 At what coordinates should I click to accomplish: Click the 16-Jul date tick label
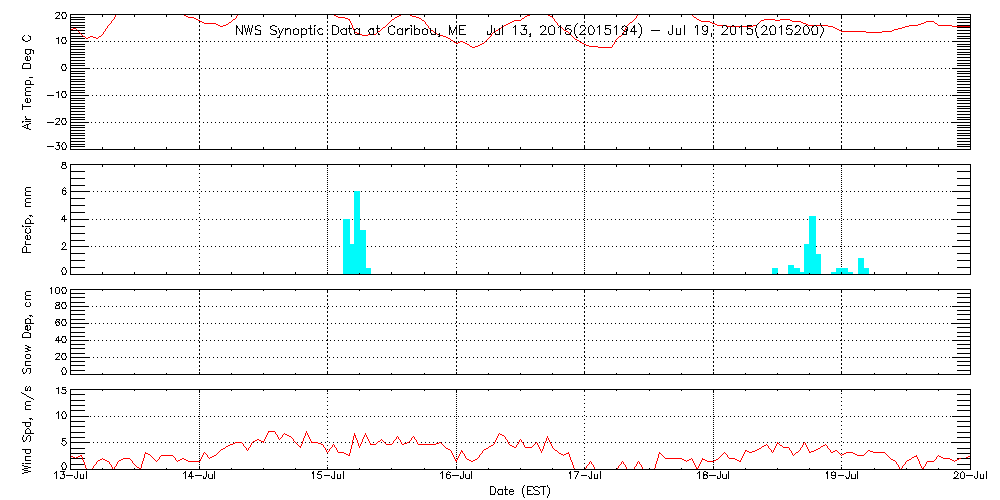457,477
